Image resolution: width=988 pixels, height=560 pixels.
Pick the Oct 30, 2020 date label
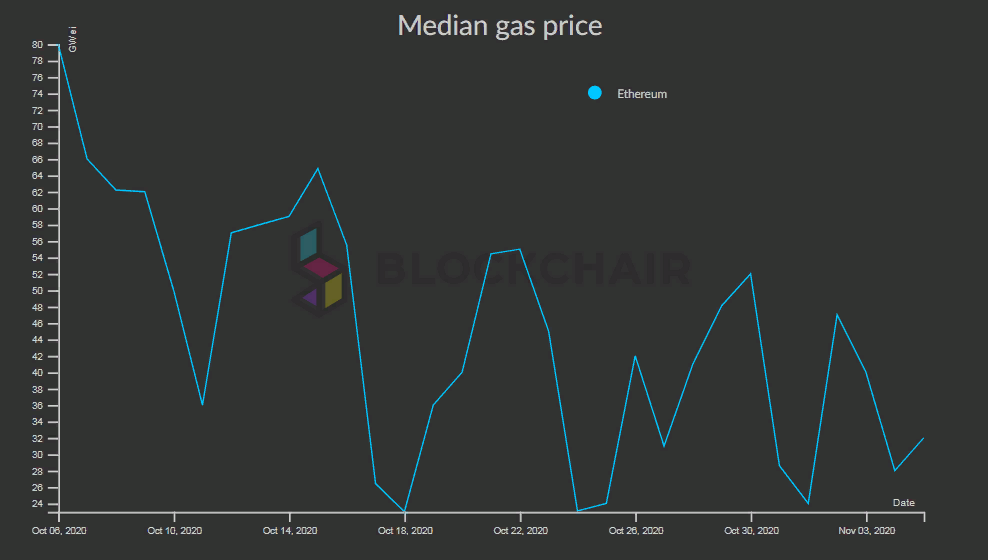pyautogui.click(x=751, y=531)
